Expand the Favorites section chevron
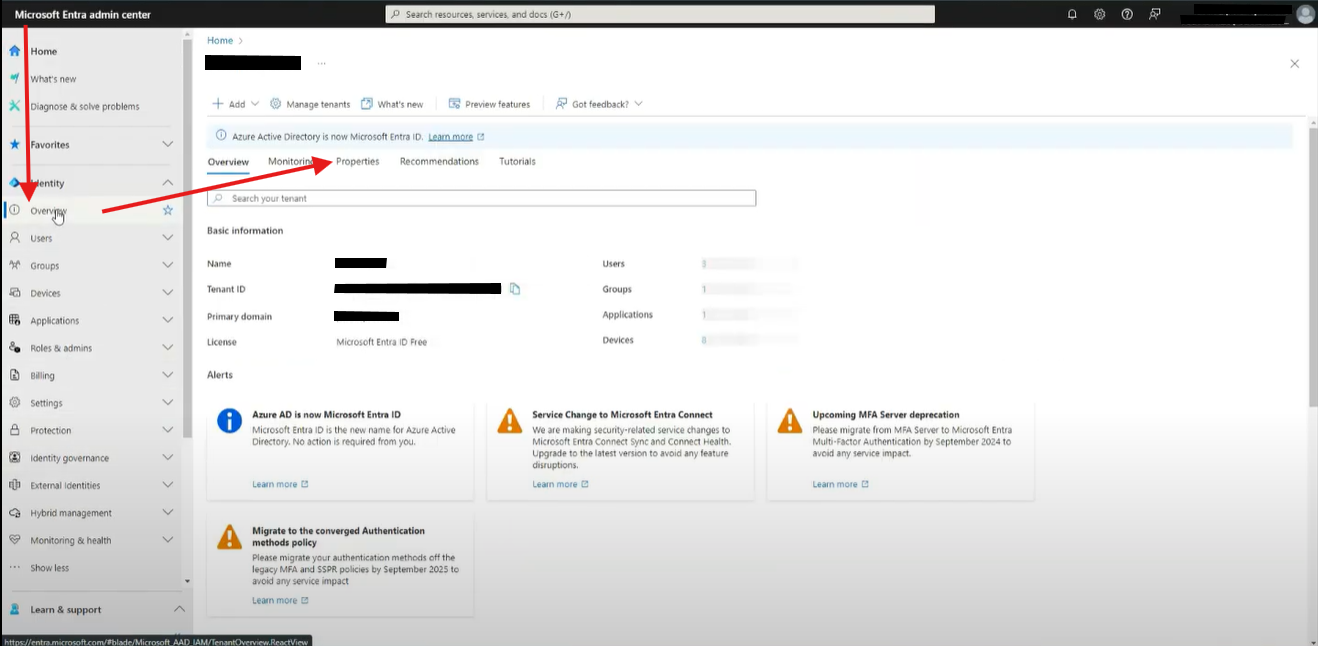1318x646 pixels. pos(168,144)
